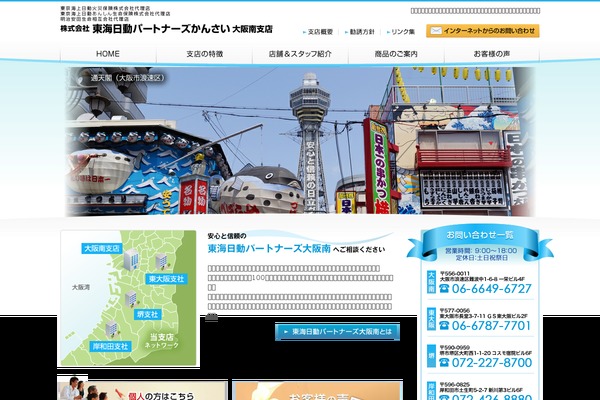Click the 大阪南 vertical office tag
Viewport: 600px width, 400px height.
pyautogui.click(x=431, y=282)
